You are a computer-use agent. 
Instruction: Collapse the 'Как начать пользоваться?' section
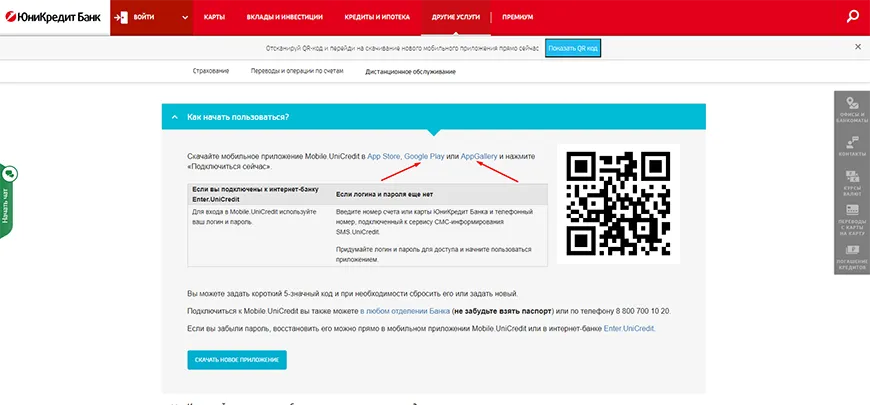click(175, 117)
